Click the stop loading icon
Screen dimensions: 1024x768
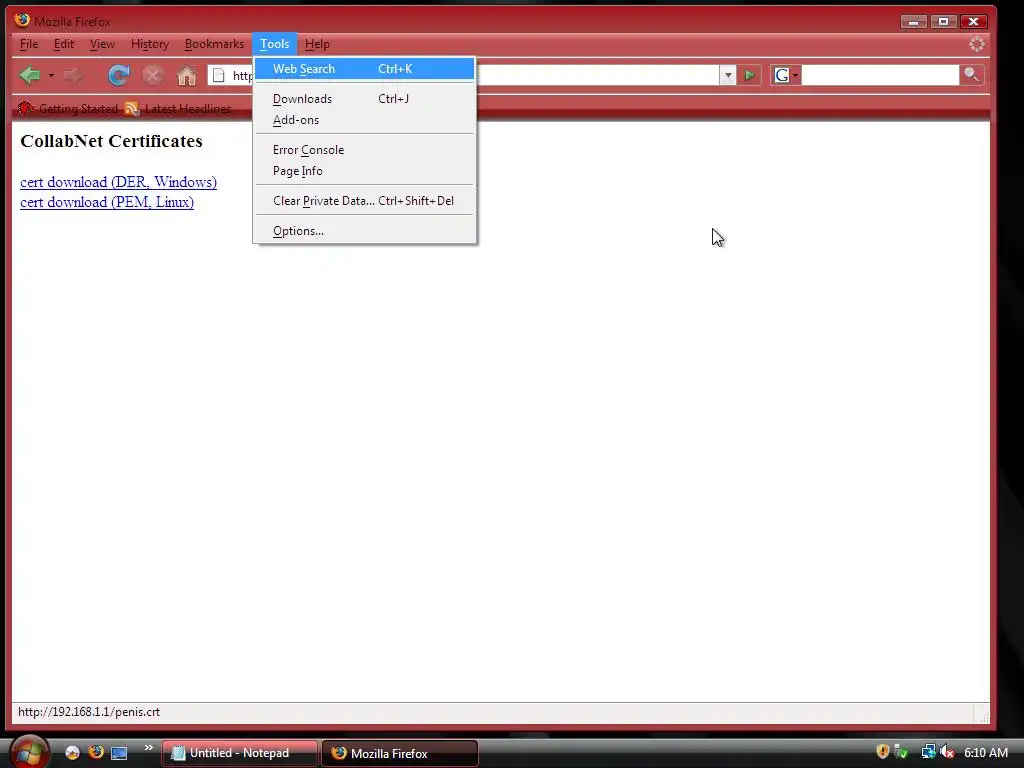[153, 76]
